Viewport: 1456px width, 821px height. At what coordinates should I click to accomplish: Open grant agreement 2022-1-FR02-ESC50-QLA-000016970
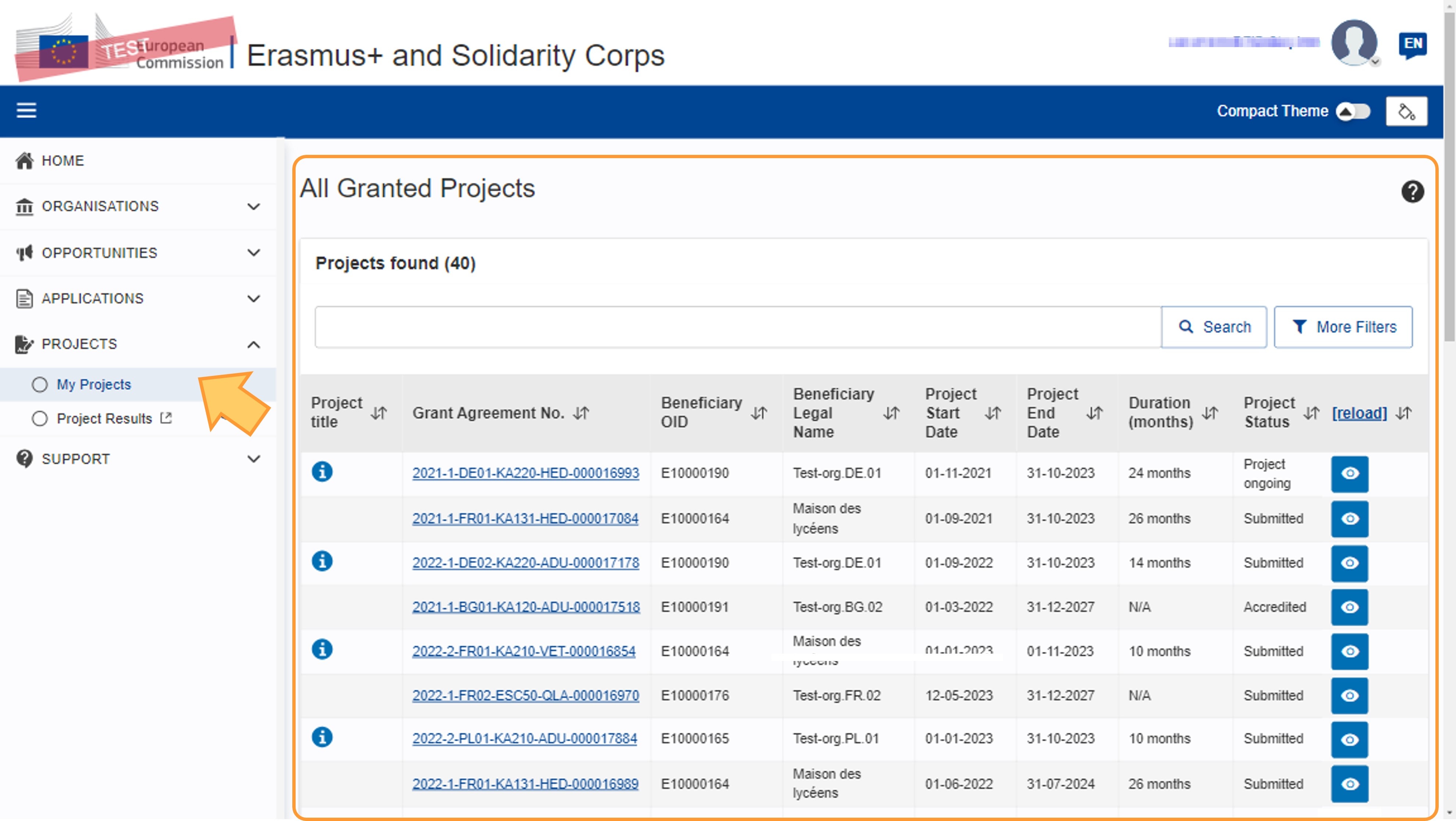point(526,695)
